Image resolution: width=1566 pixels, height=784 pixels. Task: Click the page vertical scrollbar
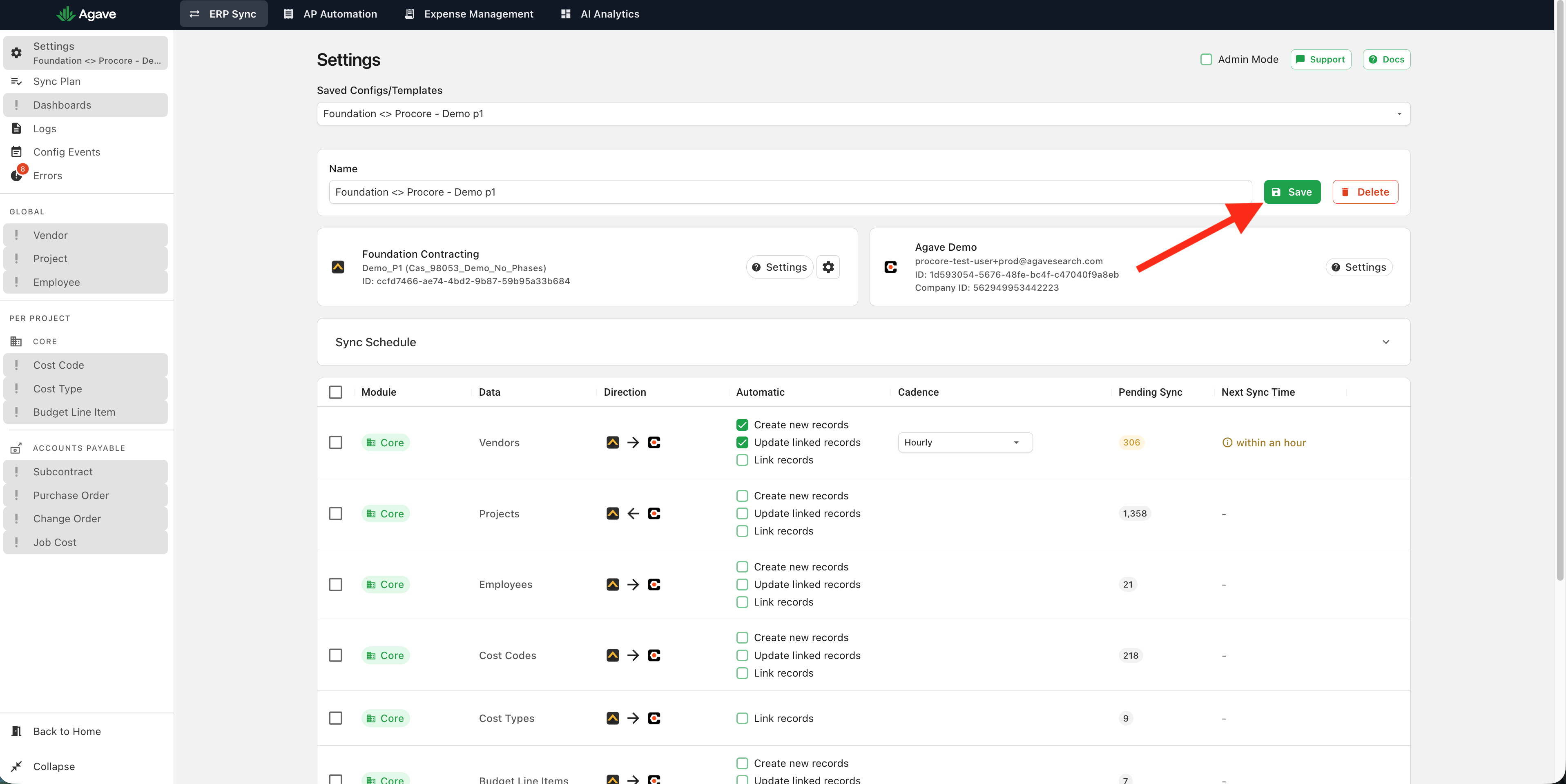click(1560, 292)
